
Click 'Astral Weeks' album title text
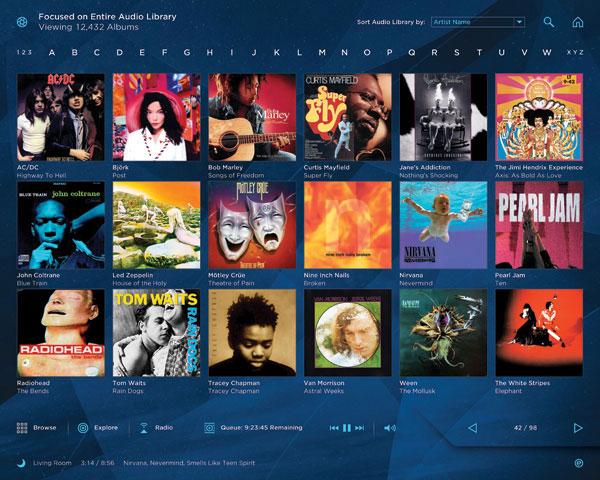click(x=324, y=391)
